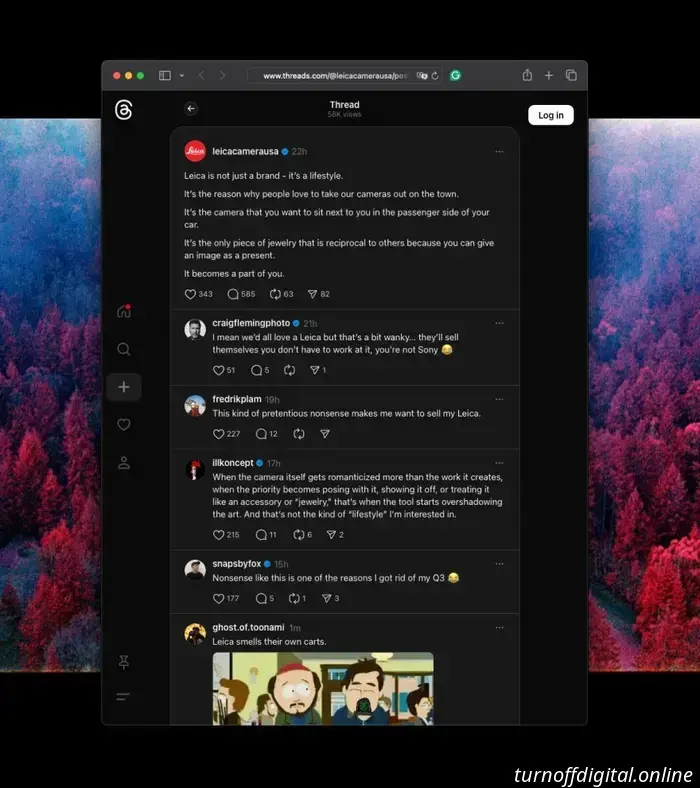Open craigflemingphoto's avatar picture
The image size is (700, 788).
195,330
